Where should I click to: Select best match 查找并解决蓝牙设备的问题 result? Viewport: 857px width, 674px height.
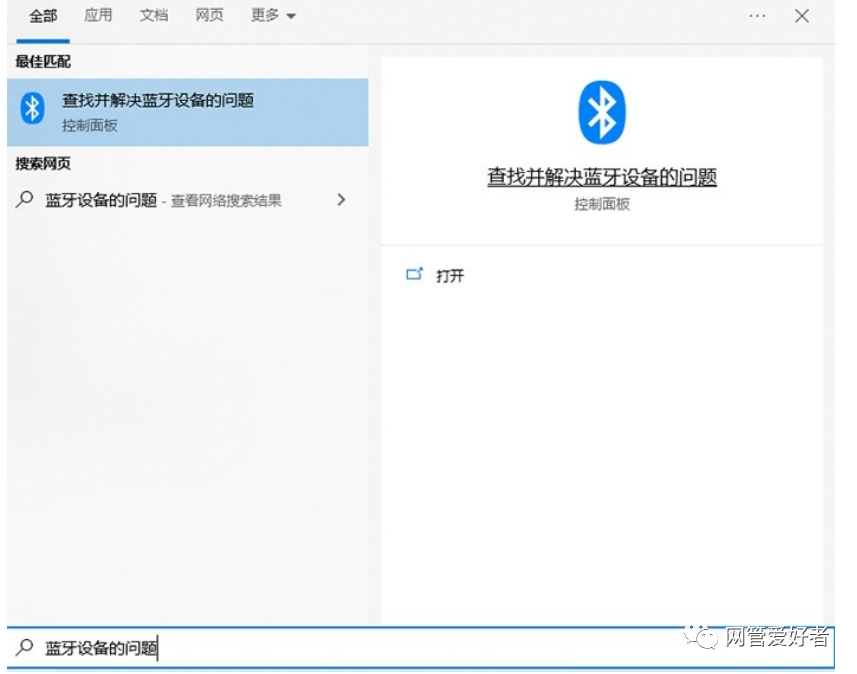coord(187,112)
